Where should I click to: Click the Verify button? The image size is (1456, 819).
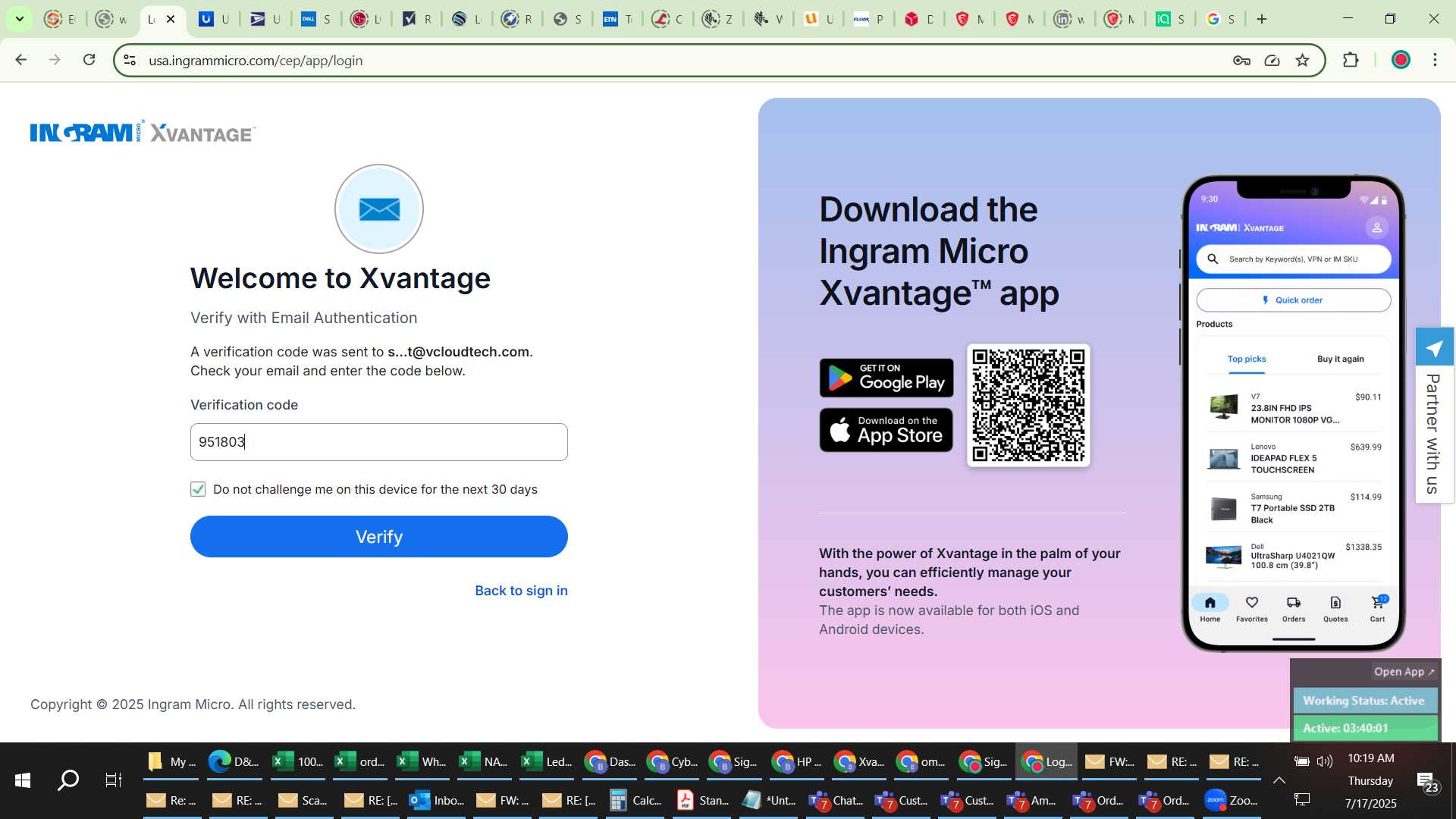click(378, 536)
